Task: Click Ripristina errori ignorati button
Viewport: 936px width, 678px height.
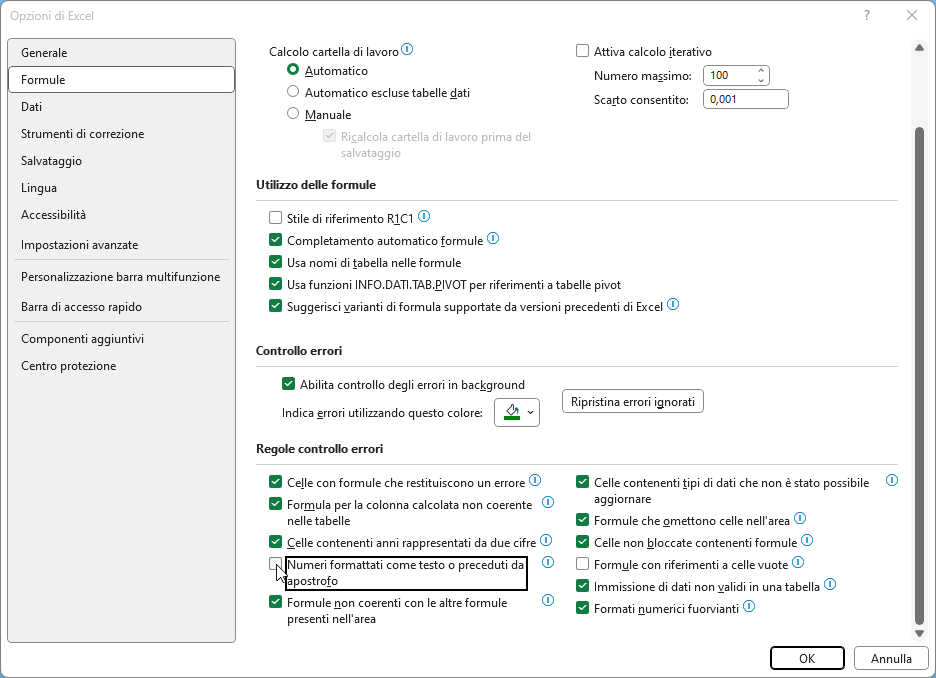Action: tap(633, 402)
